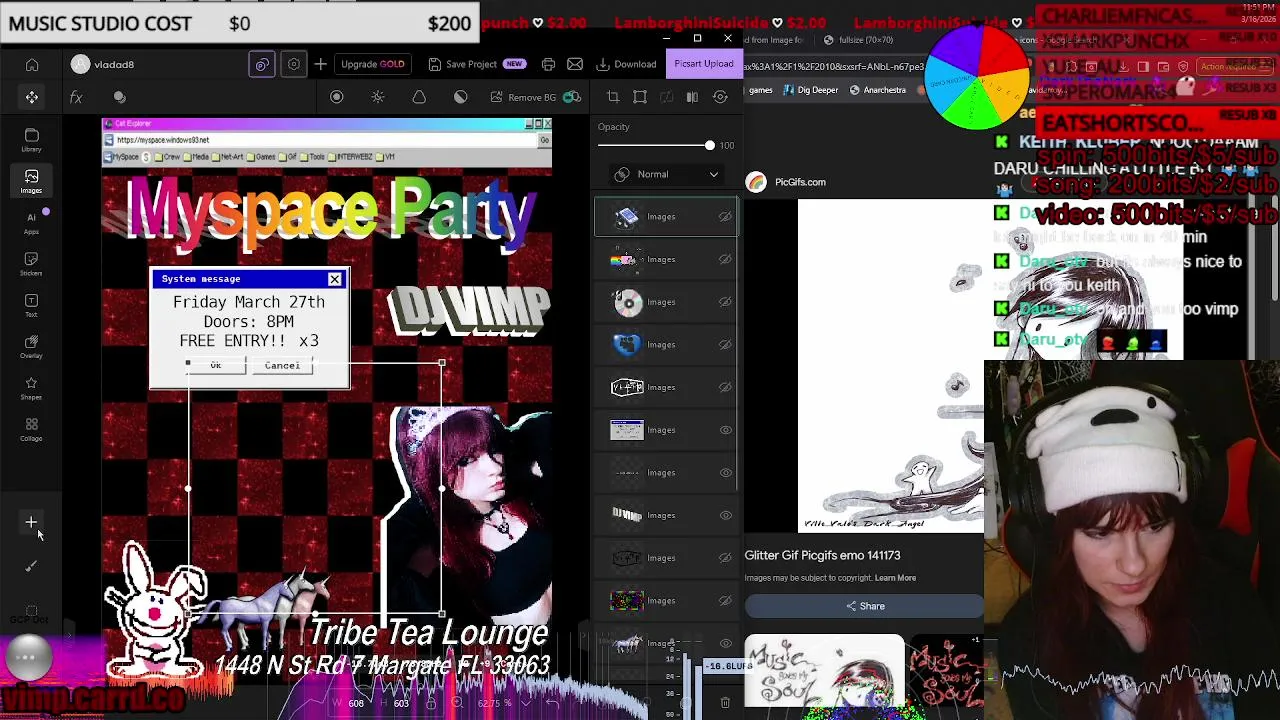This screenshot has height=720, width=1280.
Task: Click the half-filled contrast circle icon
Action: [460, 97]
